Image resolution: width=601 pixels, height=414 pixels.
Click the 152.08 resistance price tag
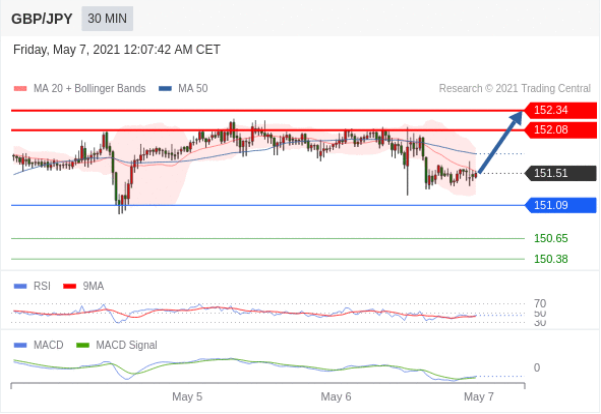coord(560,130)
